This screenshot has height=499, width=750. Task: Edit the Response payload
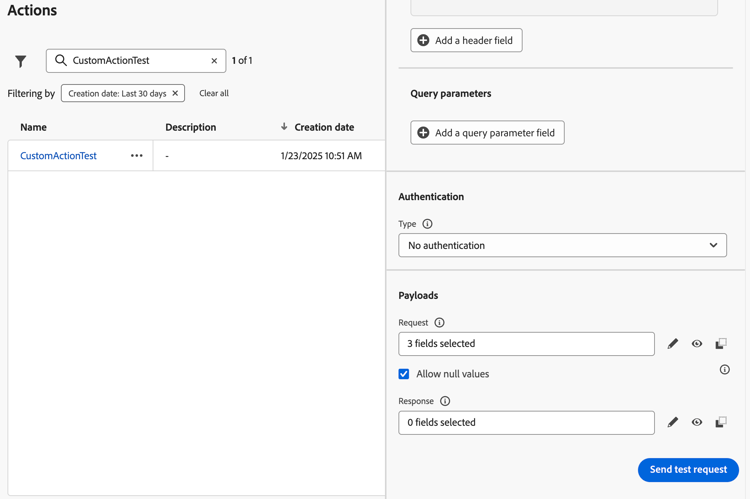(x=673, y=422)
